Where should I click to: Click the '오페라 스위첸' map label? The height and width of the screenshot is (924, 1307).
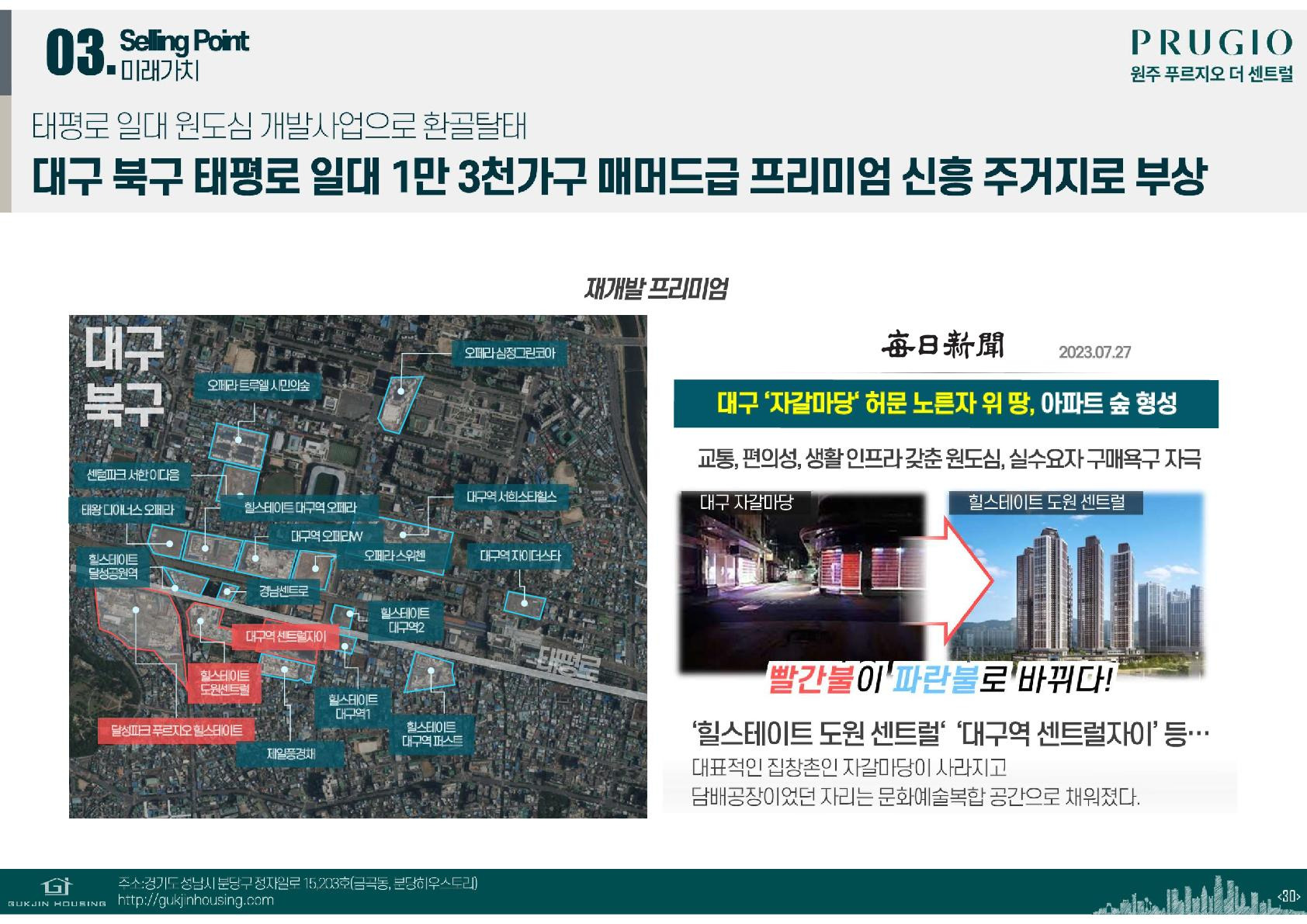coord(394,555)
